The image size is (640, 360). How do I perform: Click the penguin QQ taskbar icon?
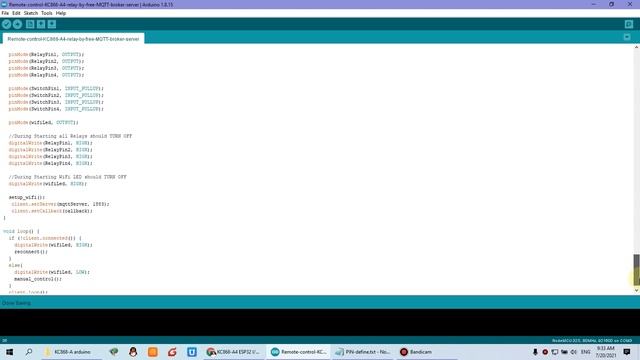[x=133, y=352]
